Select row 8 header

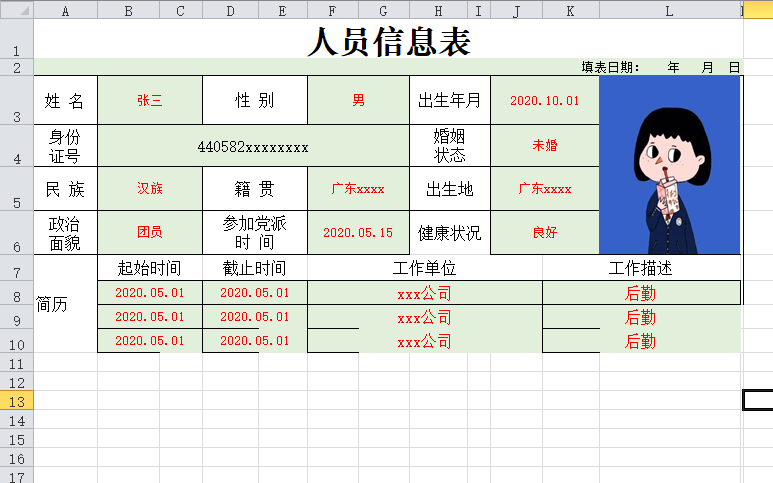(17, 293)
